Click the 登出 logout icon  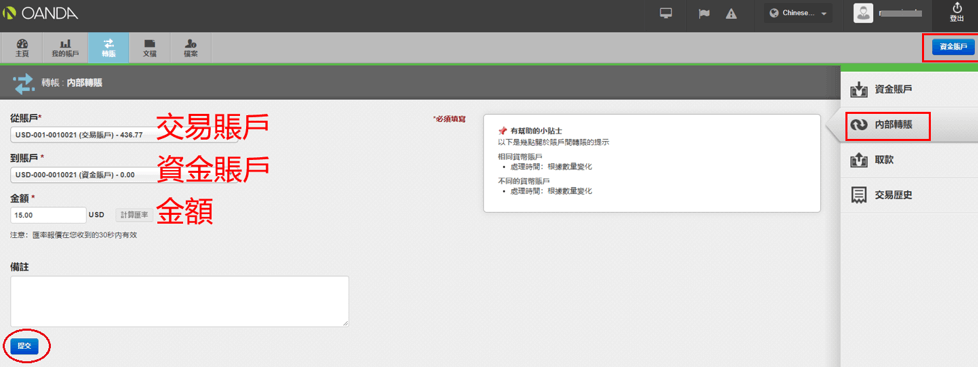957,13
